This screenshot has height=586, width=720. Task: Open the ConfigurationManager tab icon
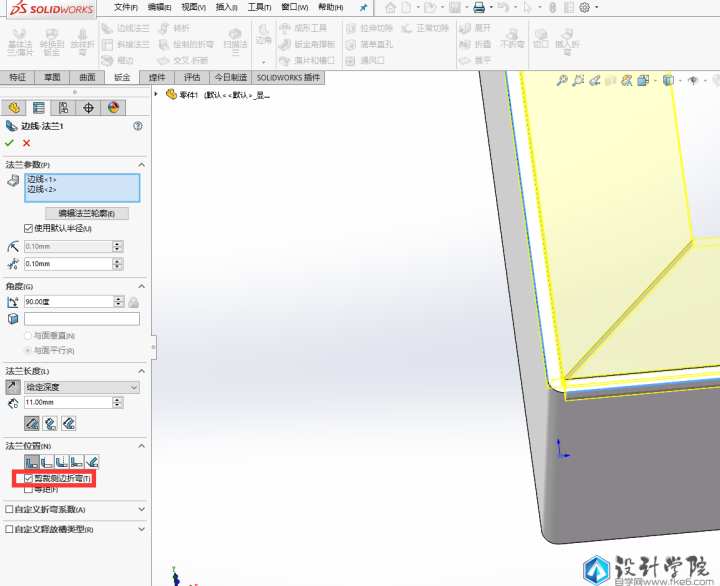coord(63,108)
